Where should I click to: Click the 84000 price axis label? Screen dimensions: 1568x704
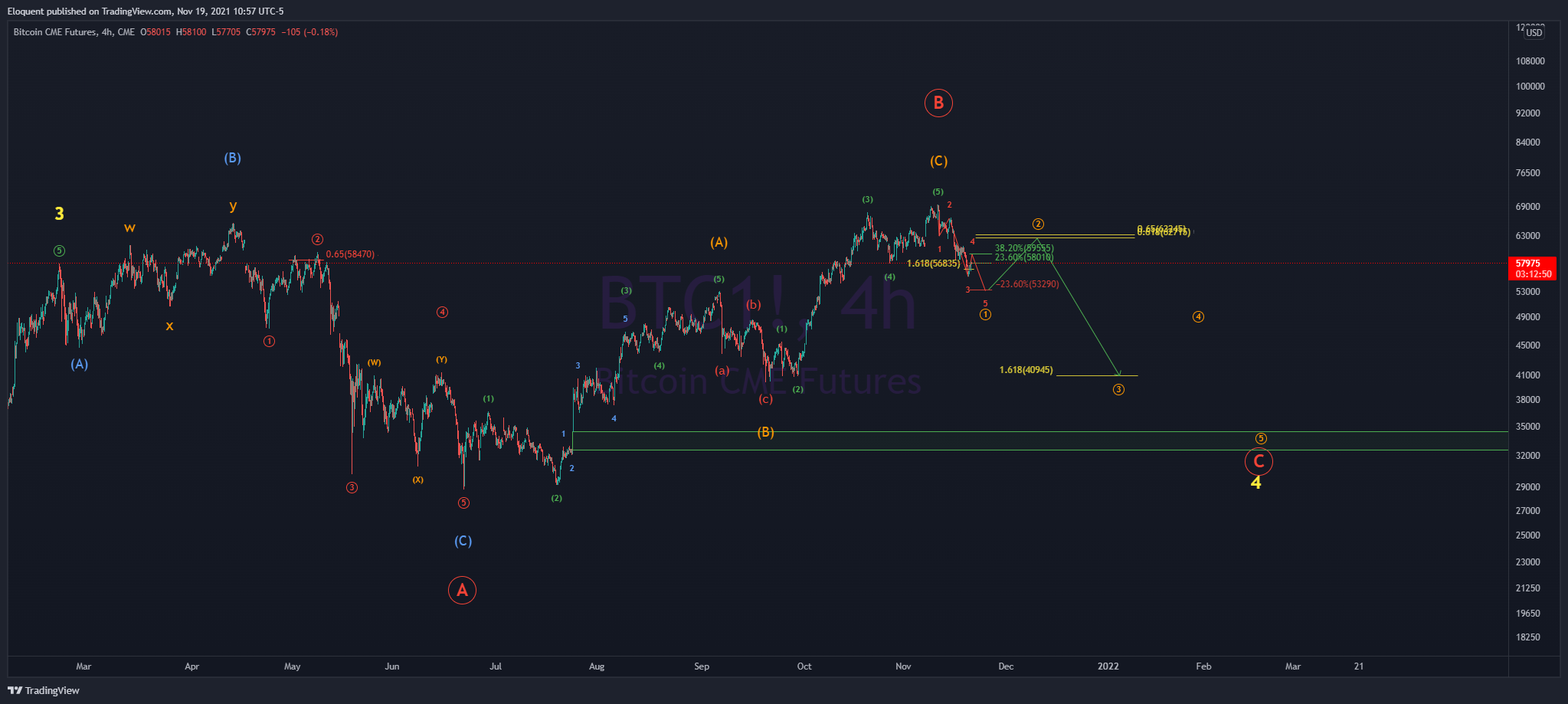pyautogui.click(x=1527, y=142)
